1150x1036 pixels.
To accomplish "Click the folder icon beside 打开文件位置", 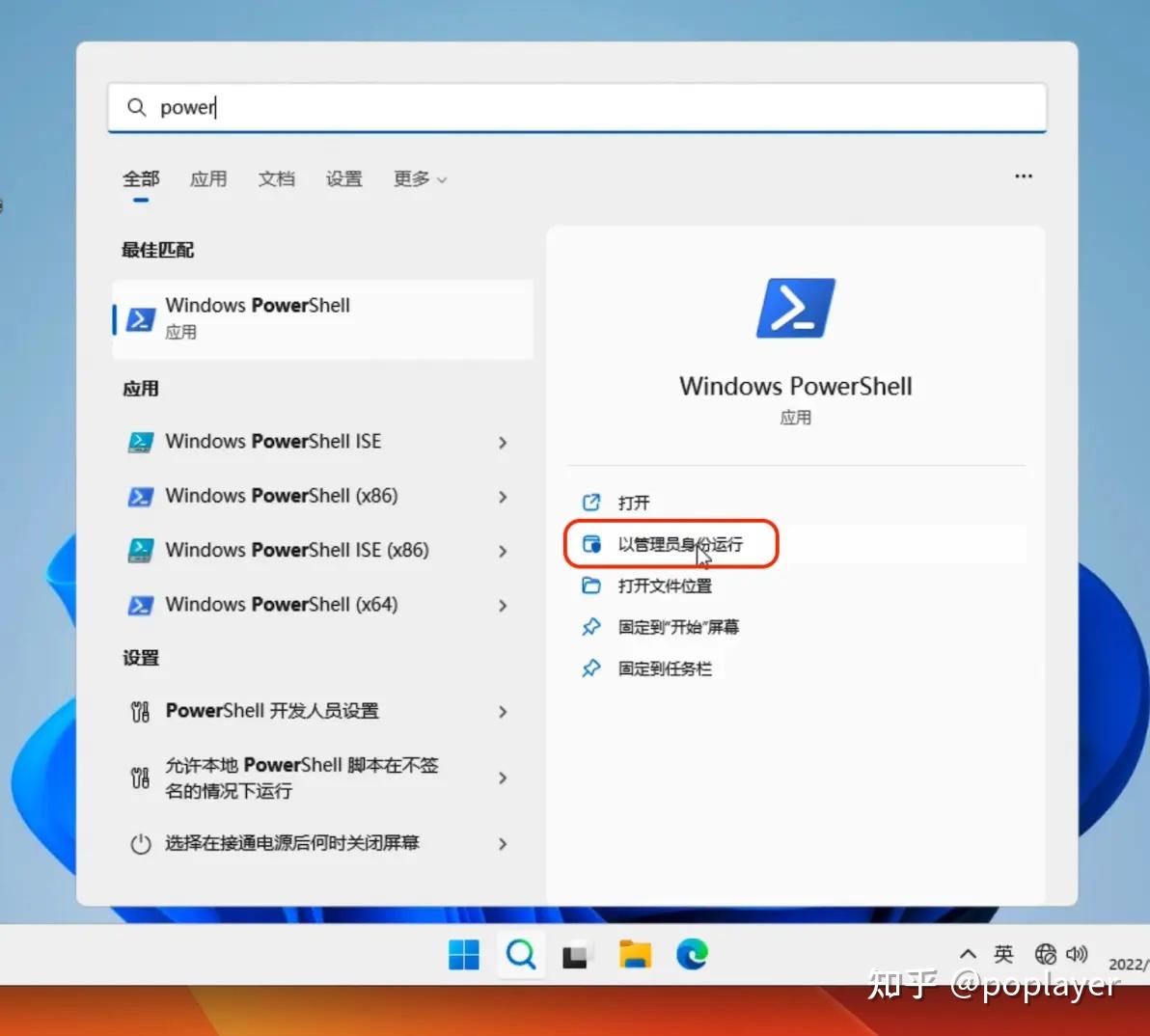I will pos(591,586).
